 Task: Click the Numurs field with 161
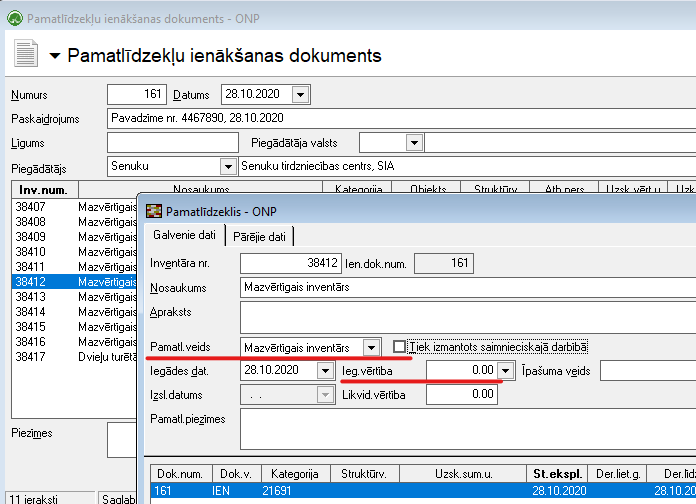[x=137, y=94]
